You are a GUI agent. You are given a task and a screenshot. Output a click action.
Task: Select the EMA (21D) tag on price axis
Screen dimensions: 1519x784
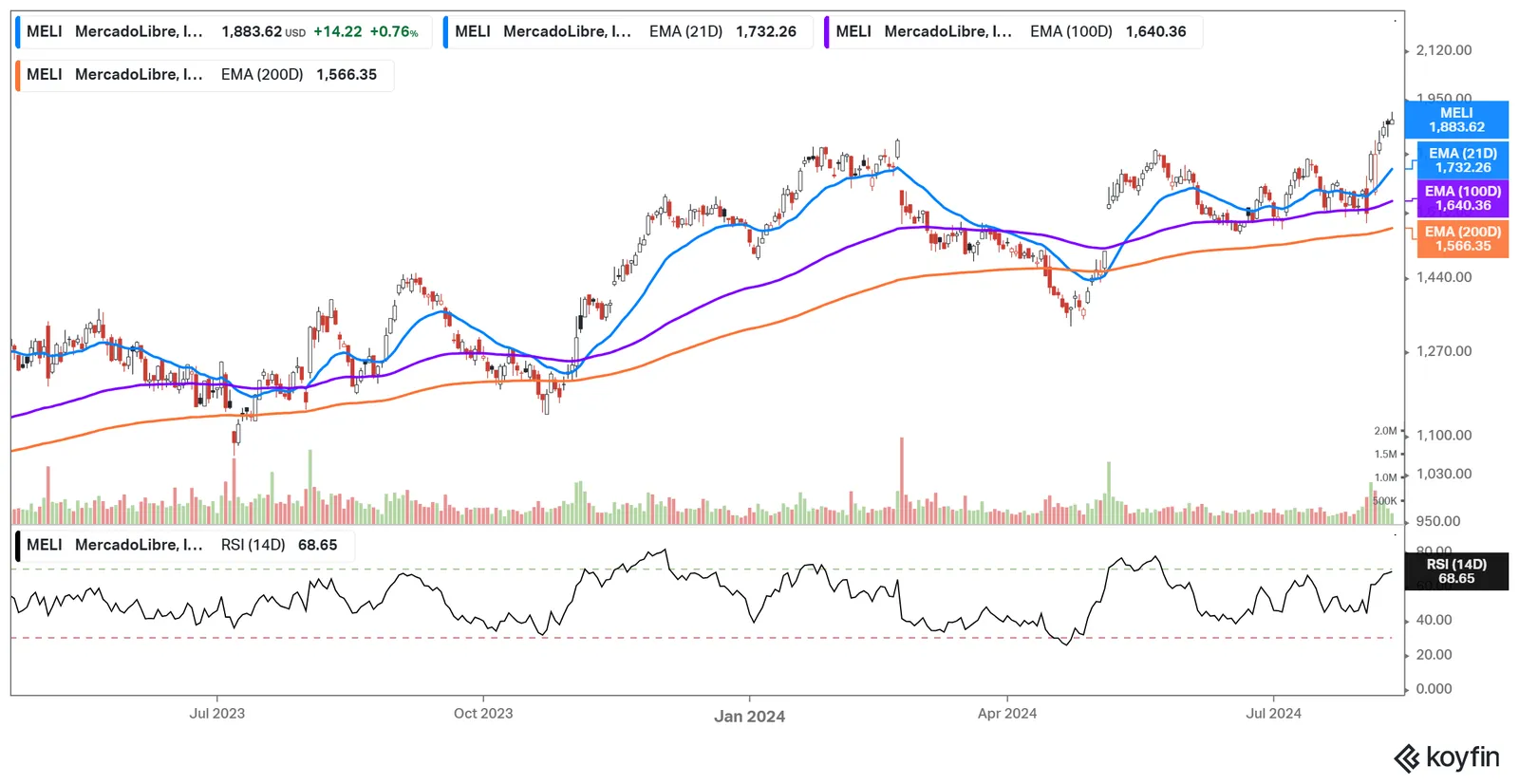[x=1463, y=160]
